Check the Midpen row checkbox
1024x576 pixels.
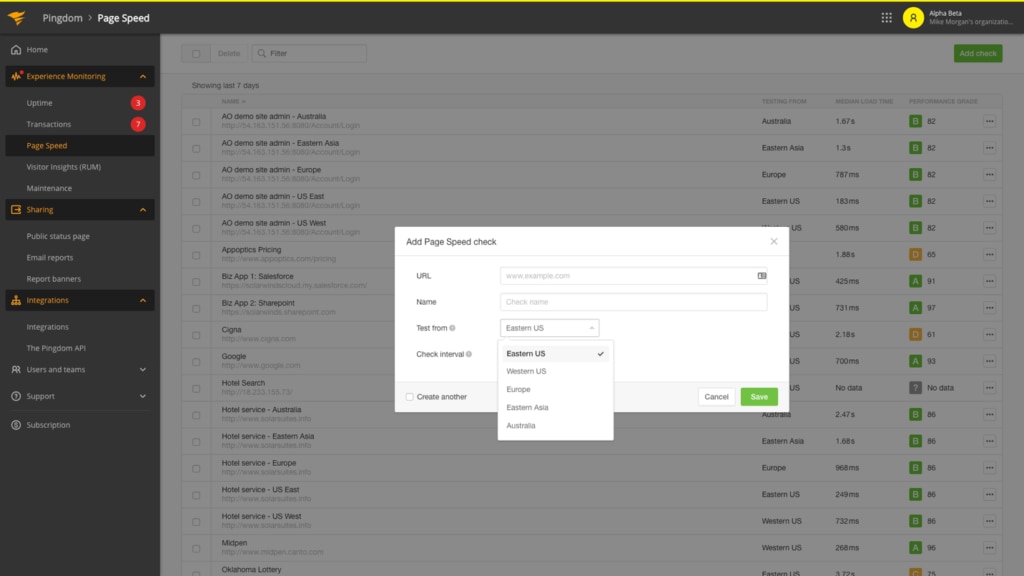[196, 549]
